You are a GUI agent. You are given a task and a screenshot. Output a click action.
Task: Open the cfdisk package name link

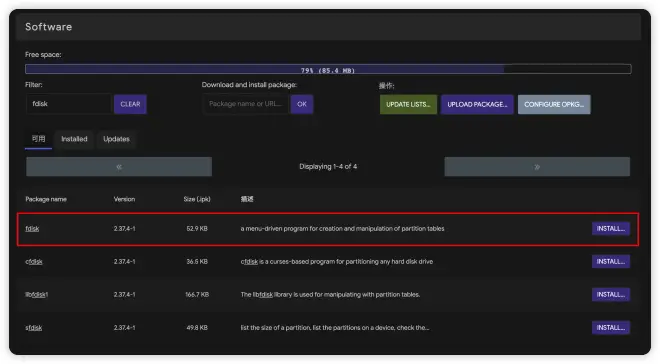coord(34,261)
